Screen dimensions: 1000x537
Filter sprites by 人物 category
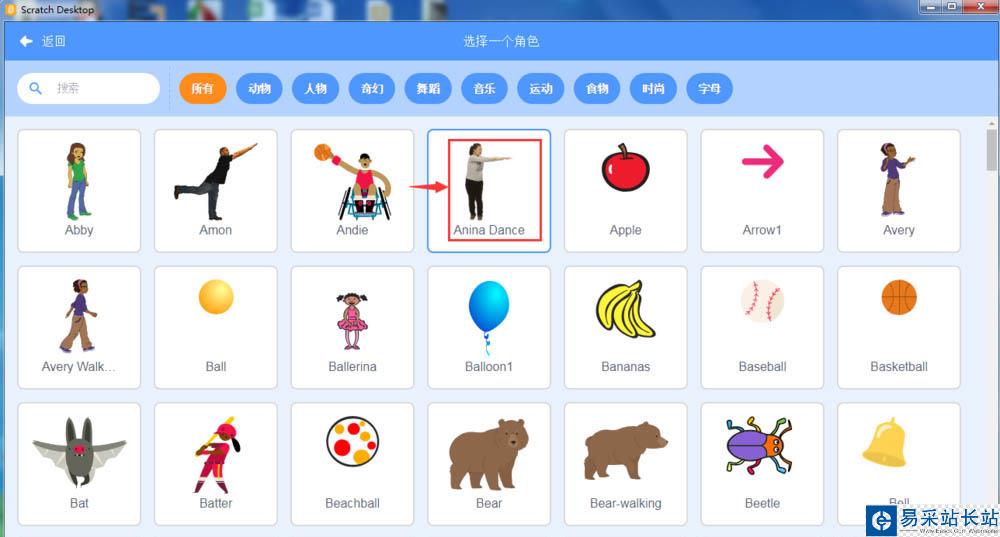click(x=315, y=89)
